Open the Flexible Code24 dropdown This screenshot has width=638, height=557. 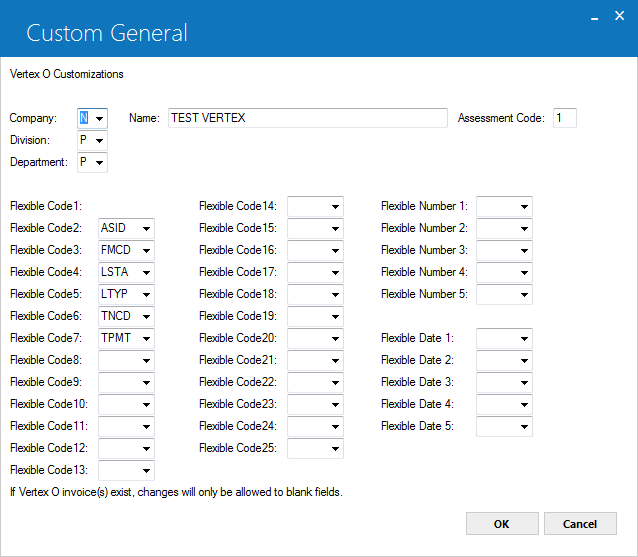pos(315,426)
